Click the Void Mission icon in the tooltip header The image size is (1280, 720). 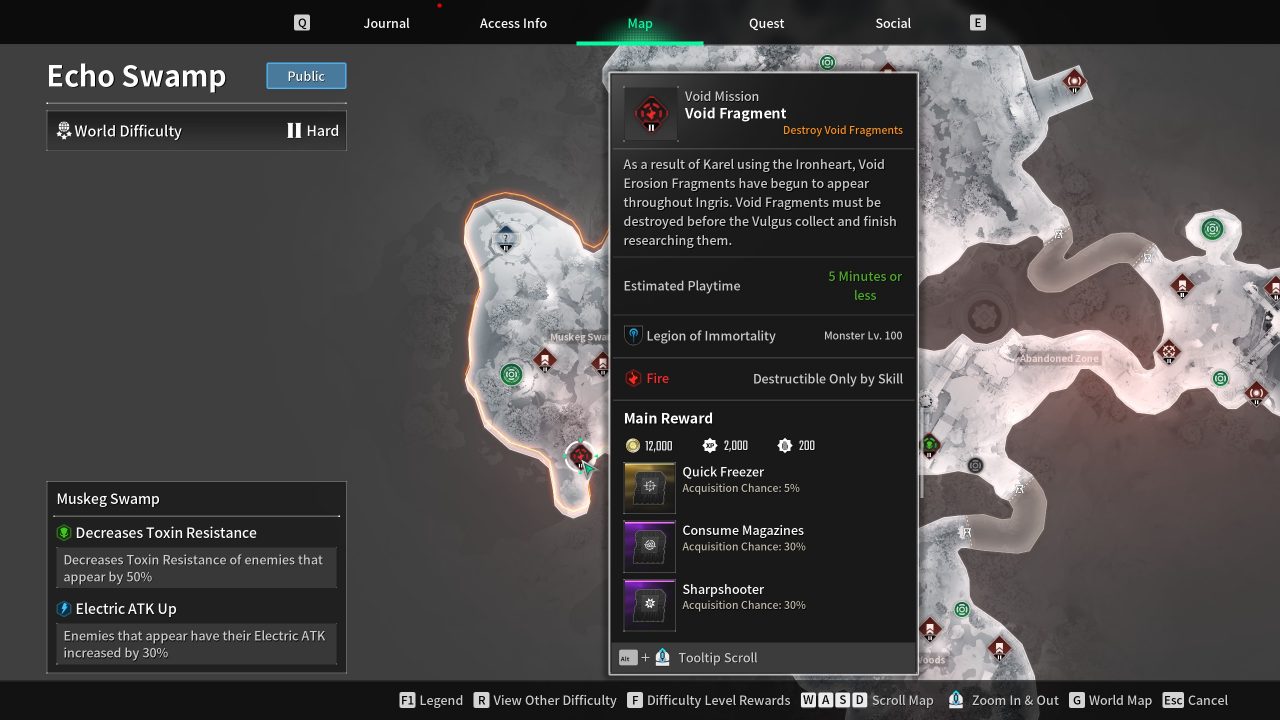pos(649,113)
